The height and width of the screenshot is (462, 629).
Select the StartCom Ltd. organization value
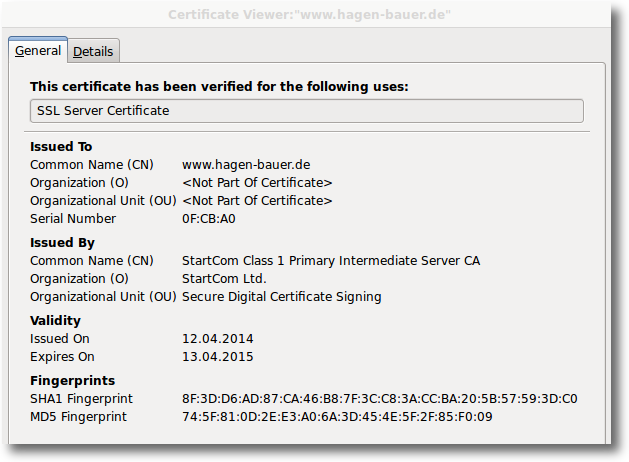coord(224,278)
